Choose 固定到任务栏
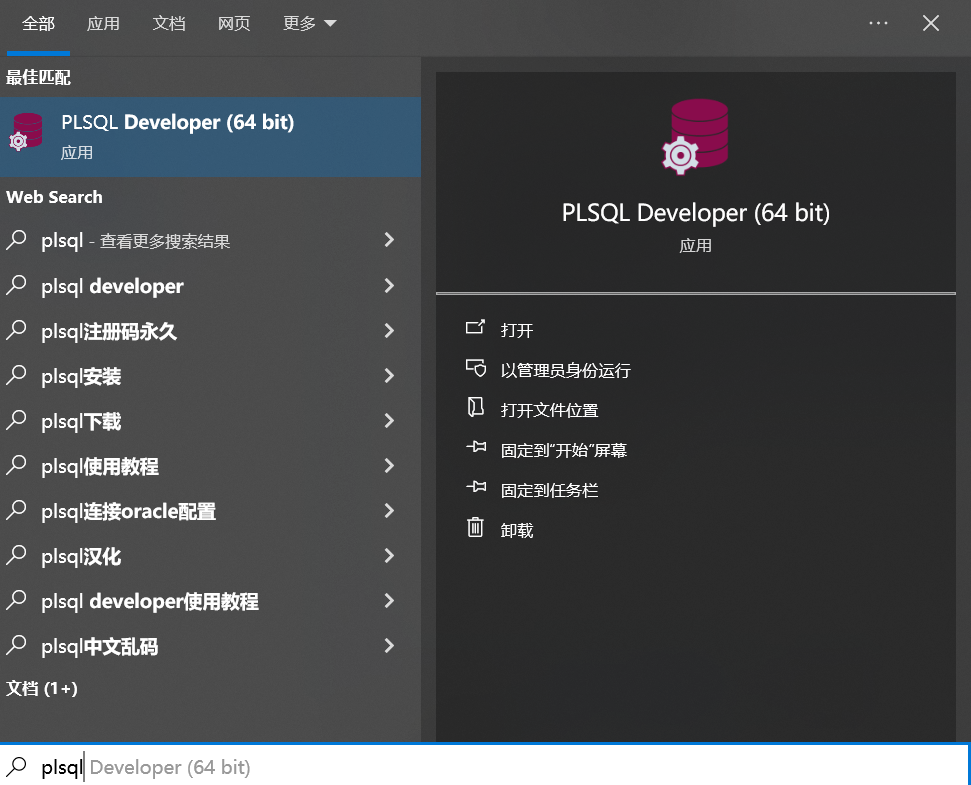 (549, 491)
